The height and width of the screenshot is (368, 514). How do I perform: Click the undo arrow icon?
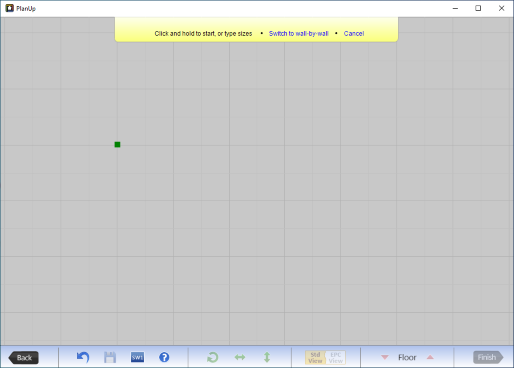83,357
